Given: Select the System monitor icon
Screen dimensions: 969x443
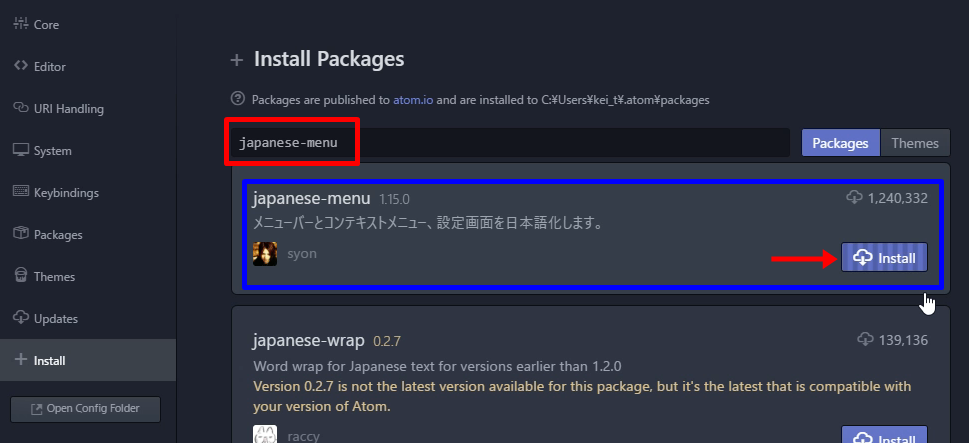Looking at the screenshot, I should (21, 150).
